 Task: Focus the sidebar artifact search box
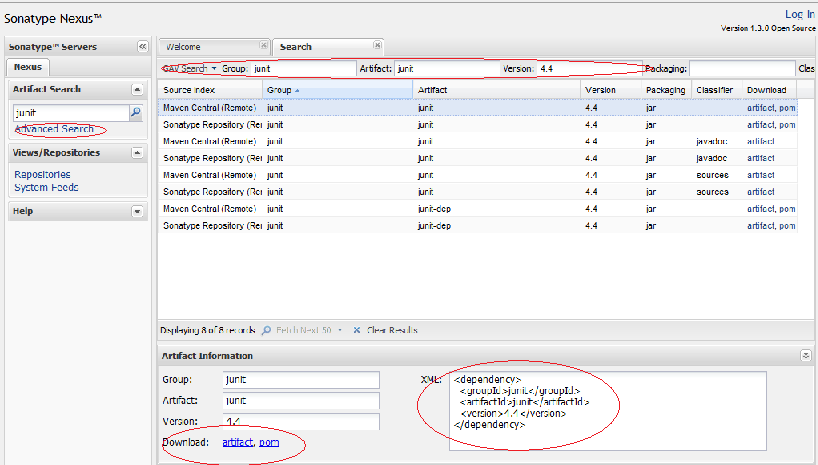point(71,113)
